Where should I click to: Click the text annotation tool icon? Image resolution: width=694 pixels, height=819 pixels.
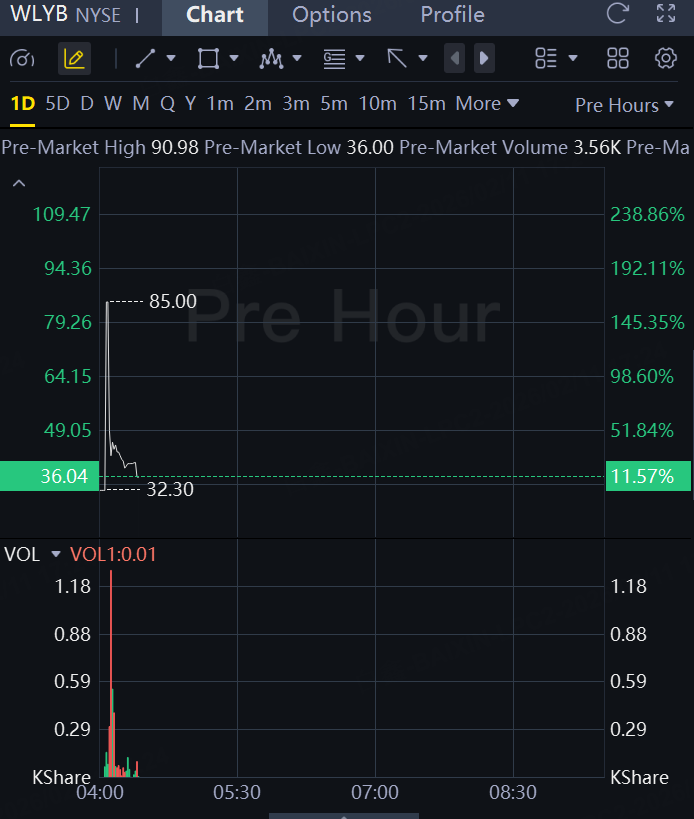pos(334,59)
